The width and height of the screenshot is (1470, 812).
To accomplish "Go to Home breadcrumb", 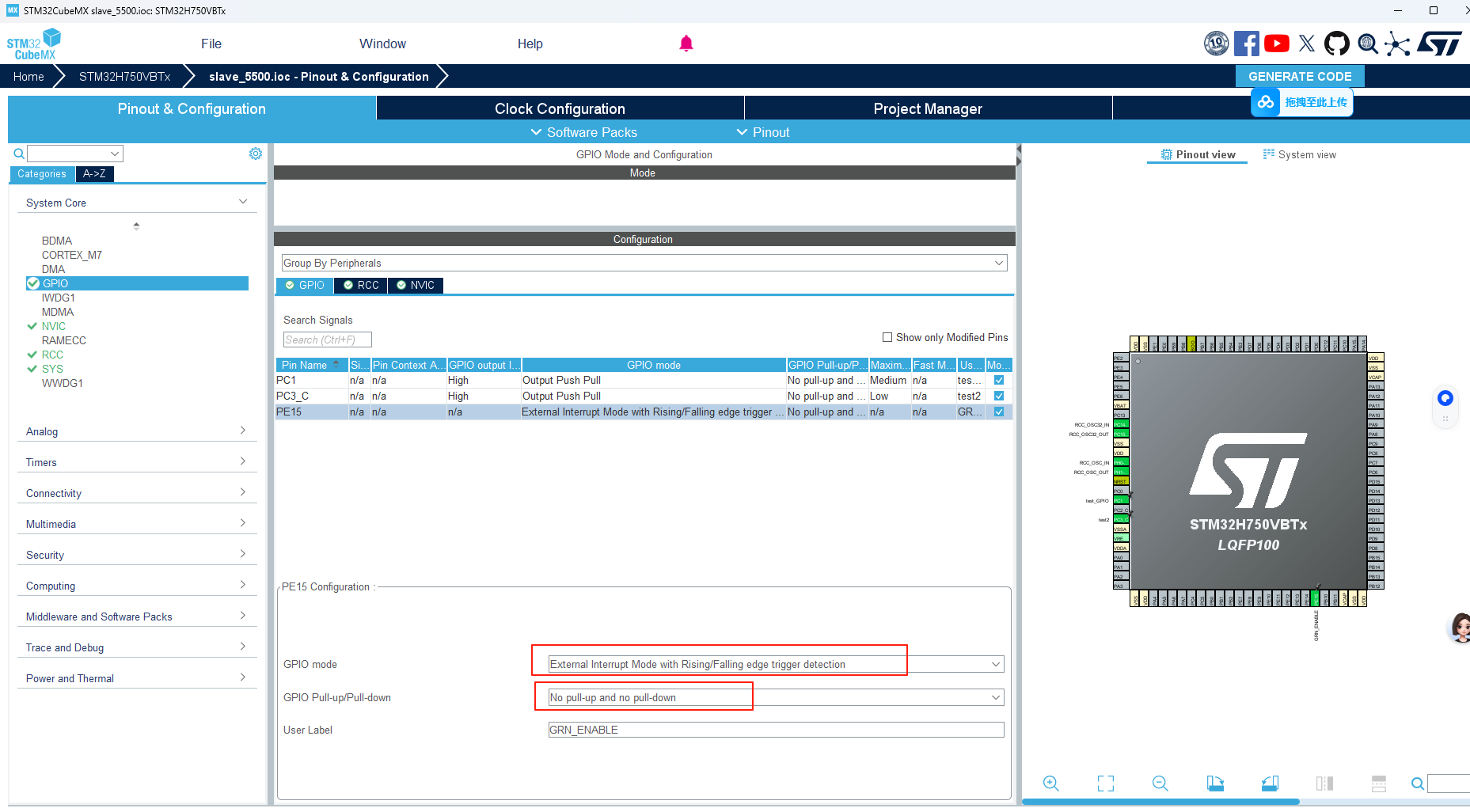I will [28, 76].
